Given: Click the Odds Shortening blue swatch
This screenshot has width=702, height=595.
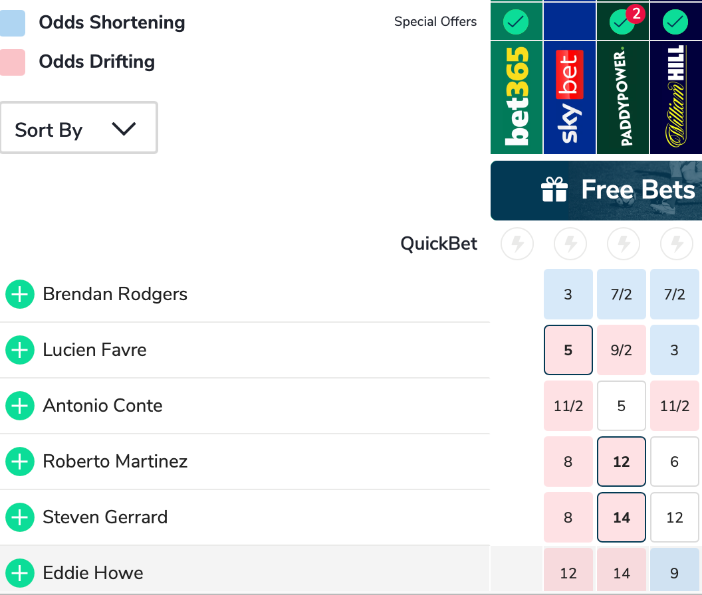Looking at the screenshot, I should point(13,22).
